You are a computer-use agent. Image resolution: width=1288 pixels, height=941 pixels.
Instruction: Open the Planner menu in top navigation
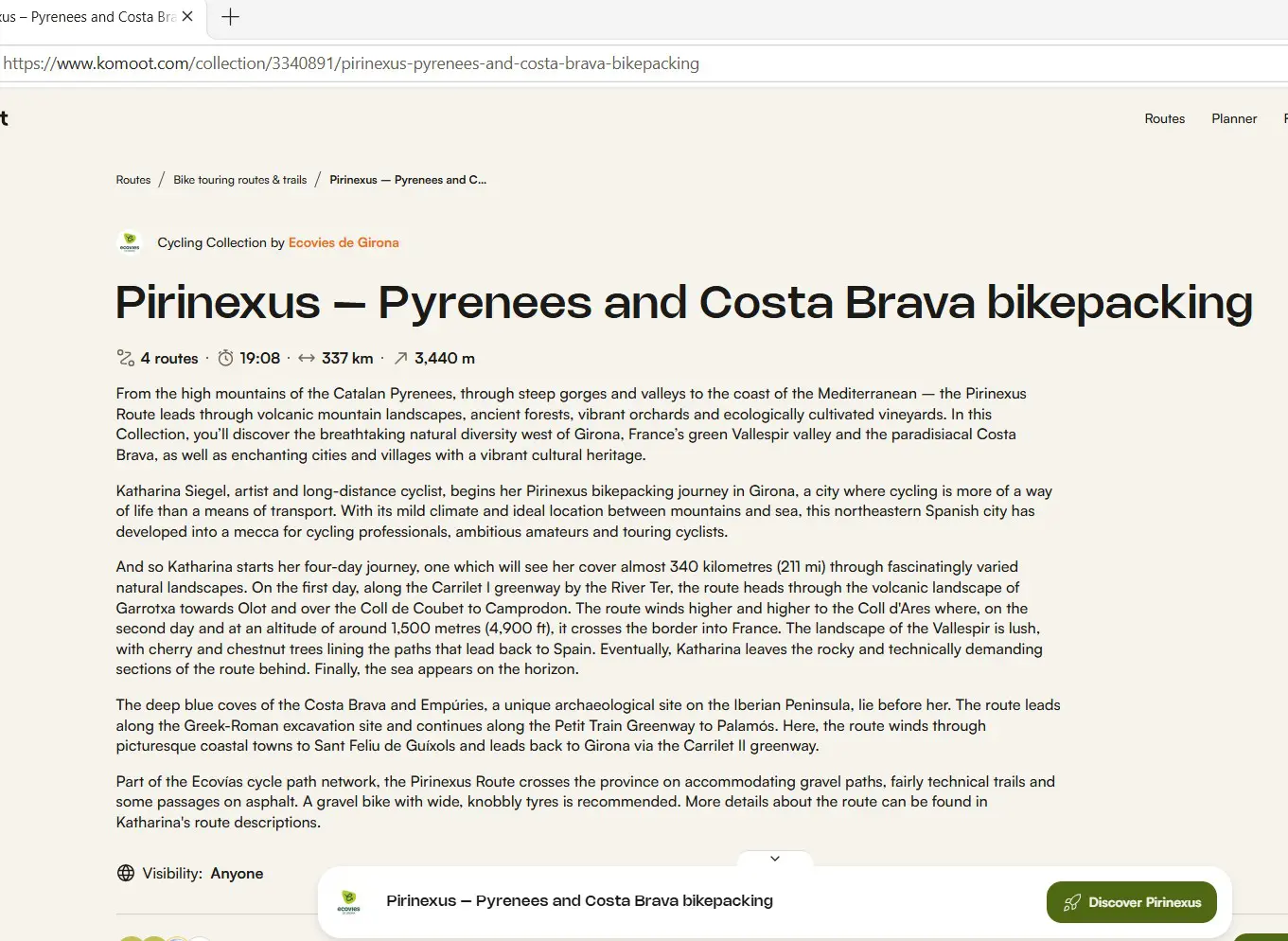1234,118
